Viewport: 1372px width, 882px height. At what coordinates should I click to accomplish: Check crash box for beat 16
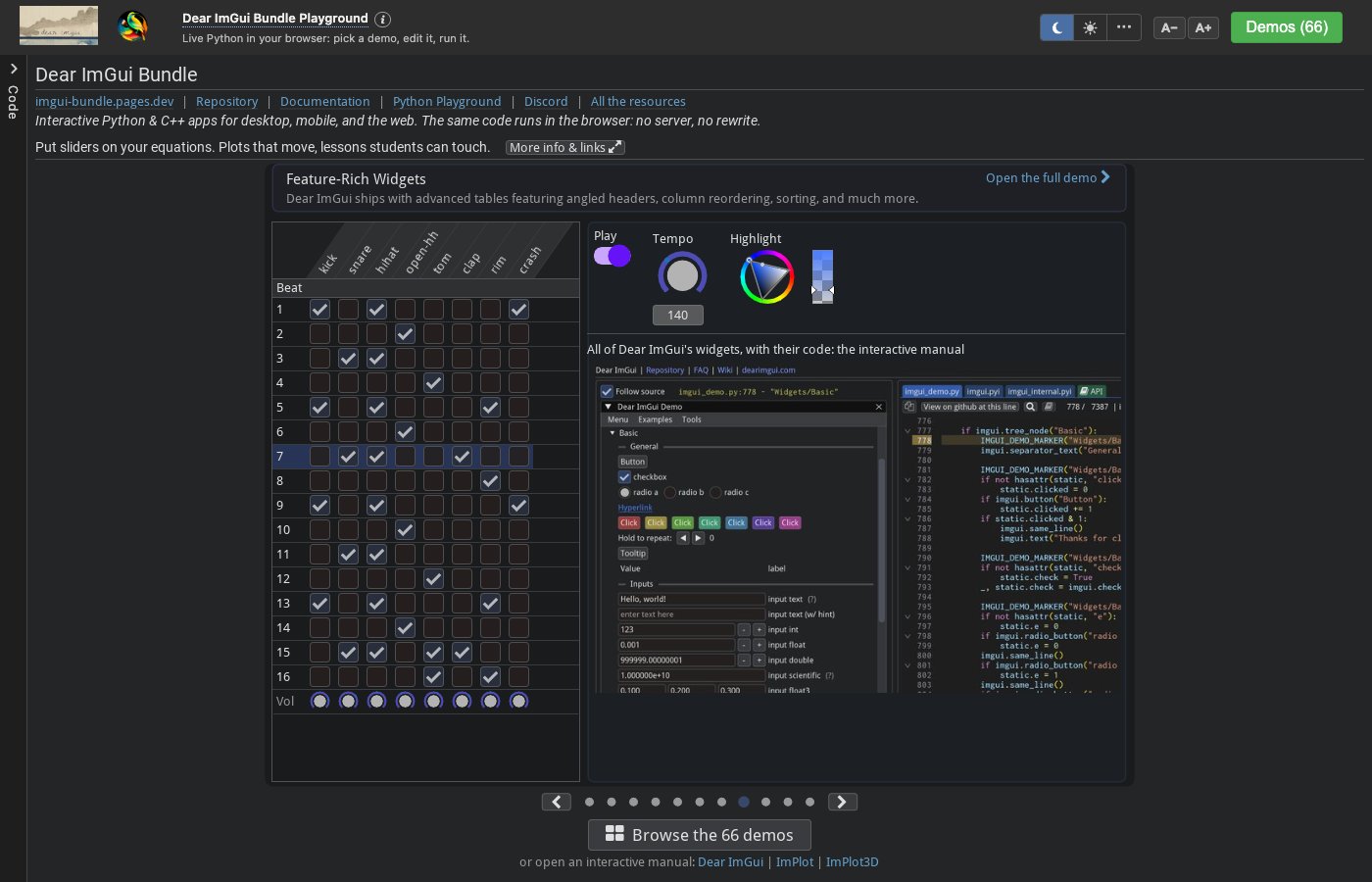point(518,677)
